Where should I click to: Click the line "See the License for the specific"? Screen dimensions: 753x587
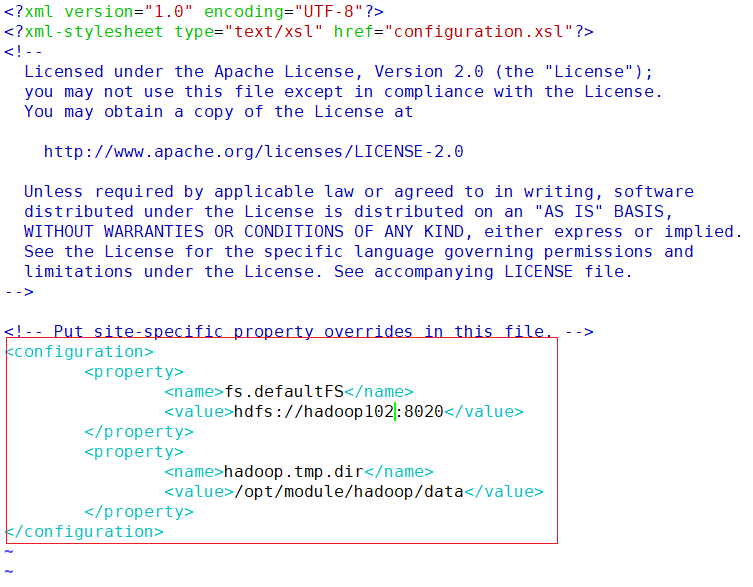pos(359,252)
